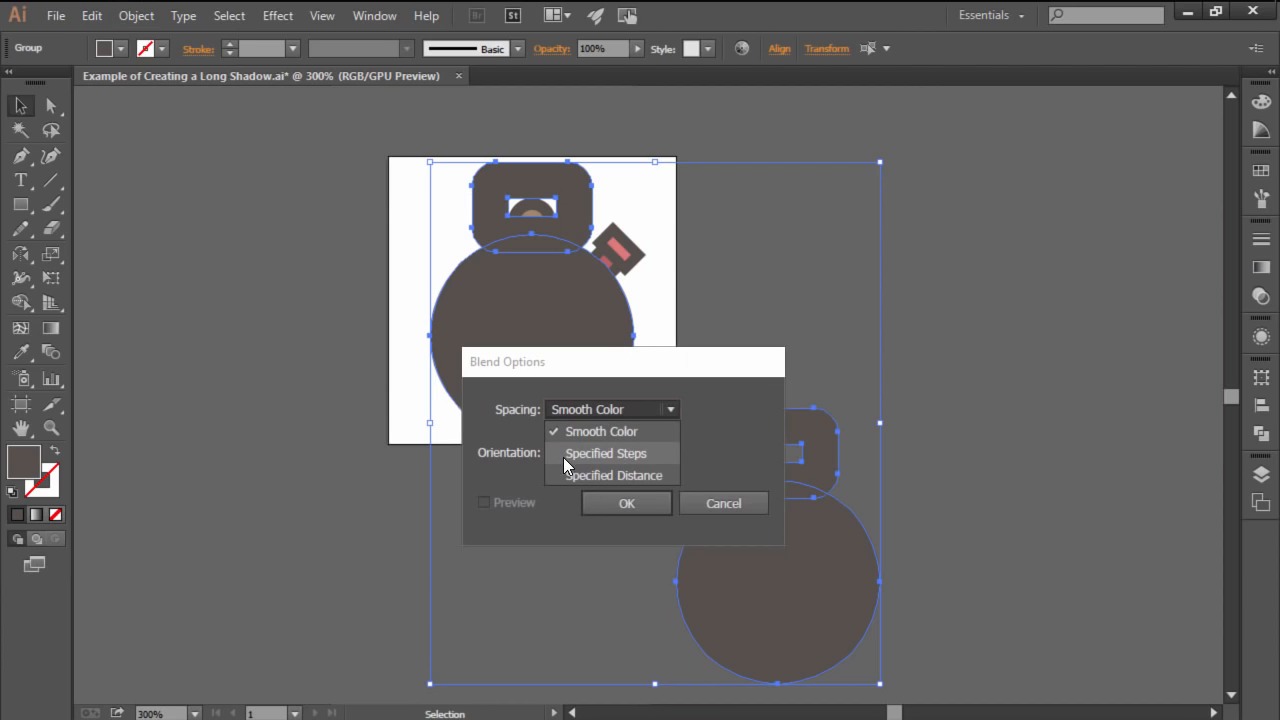The width and height of the screenshot is (1280, 720).
Task: Select the Pen tool
Action: (x=21, y=156)
